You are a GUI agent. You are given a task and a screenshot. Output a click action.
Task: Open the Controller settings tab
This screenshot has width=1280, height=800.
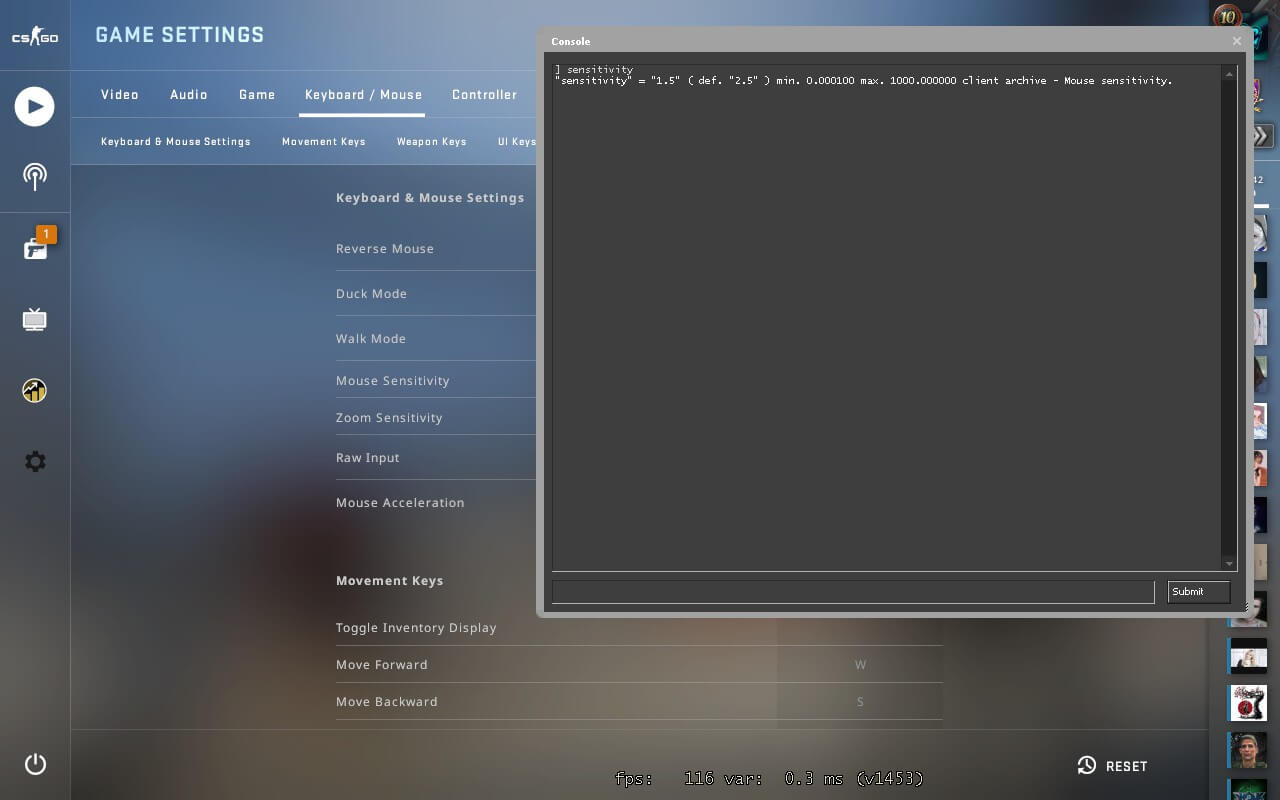484,95
